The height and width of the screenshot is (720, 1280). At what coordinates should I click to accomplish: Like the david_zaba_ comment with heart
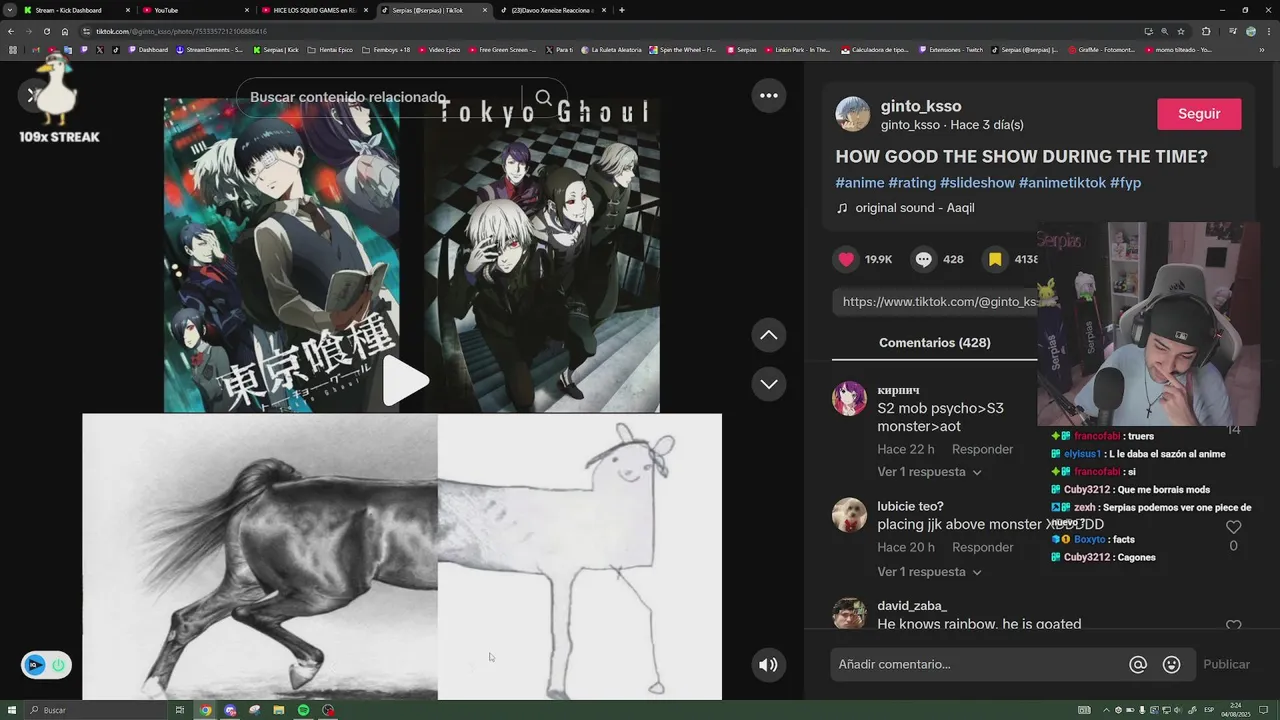(x=1233, y=626)
